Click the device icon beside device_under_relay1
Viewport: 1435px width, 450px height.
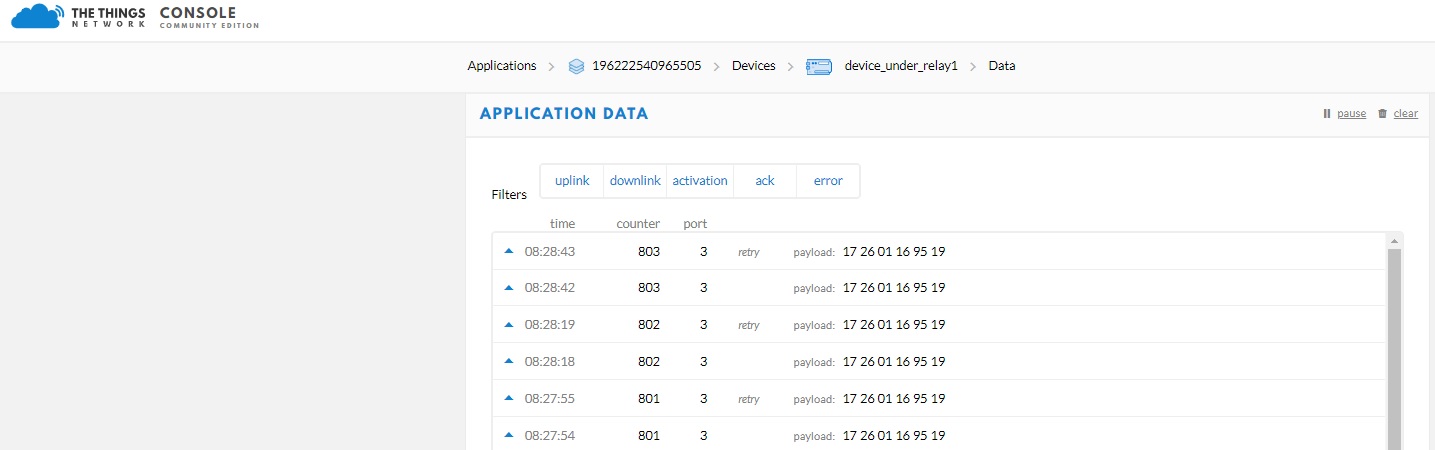pyautogui.click(x=819, y=66)
